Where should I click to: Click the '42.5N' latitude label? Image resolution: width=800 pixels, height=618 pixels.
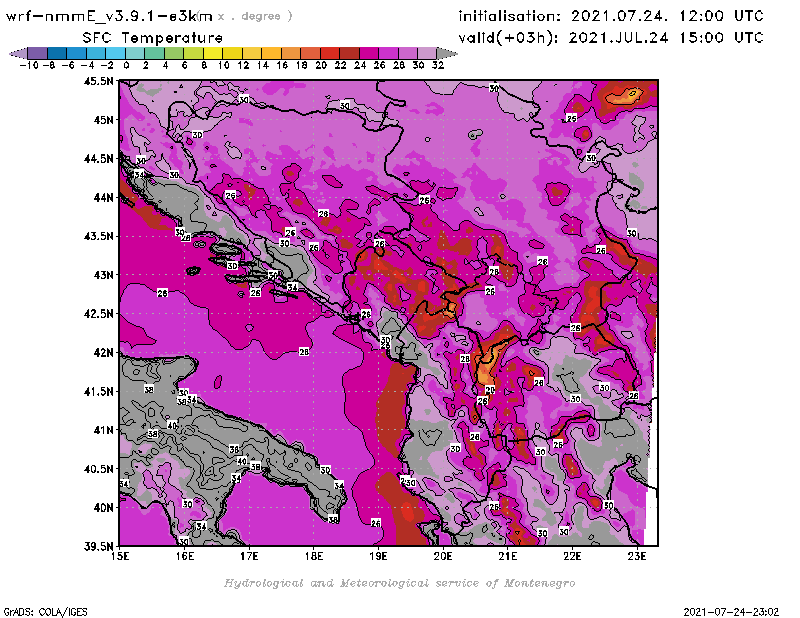[x=98, y=314]
